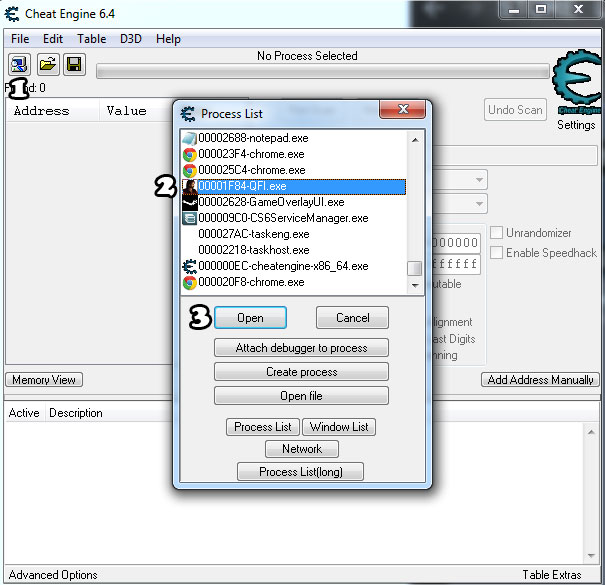The height and width of the screenshot is (585, 605).
Task: Toggle the Enable Speedhack checkbox
Action: 496,253
